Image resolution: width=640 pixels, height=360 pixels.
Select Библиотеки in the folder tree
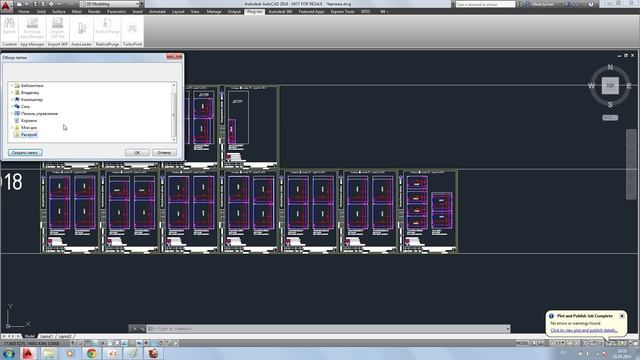click(32, 86)
